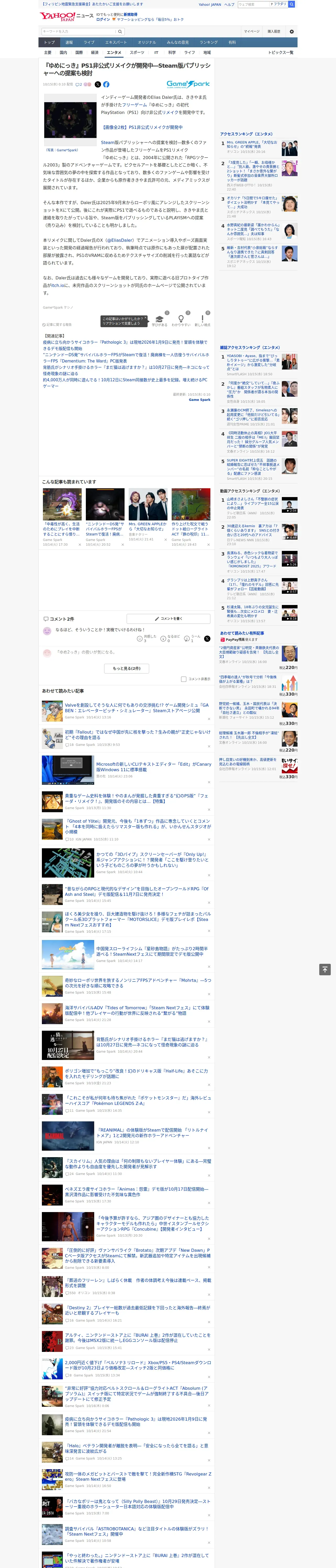Open the トップ navigation tab
The image size is (336, 1568).
[49, 43]
